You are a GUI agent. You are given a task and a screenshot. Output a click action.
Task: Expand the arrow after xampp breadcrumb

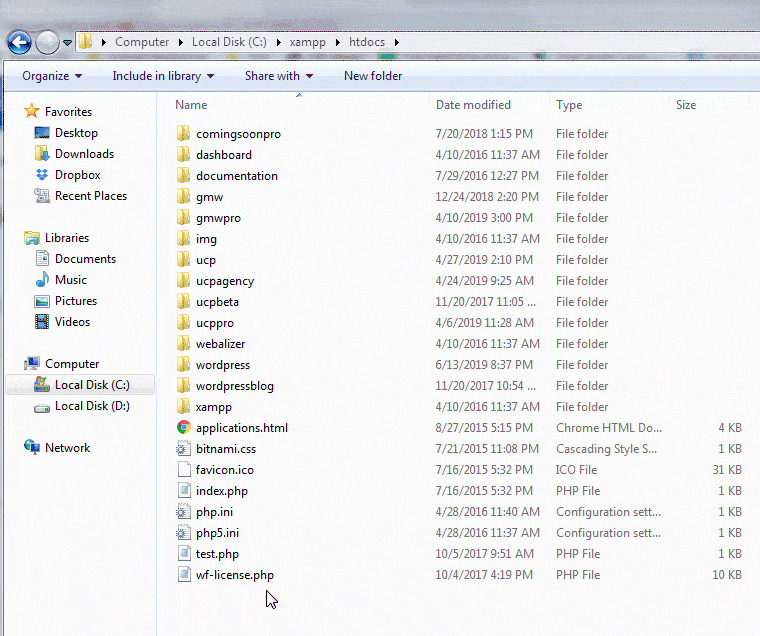tap(337, 42)
